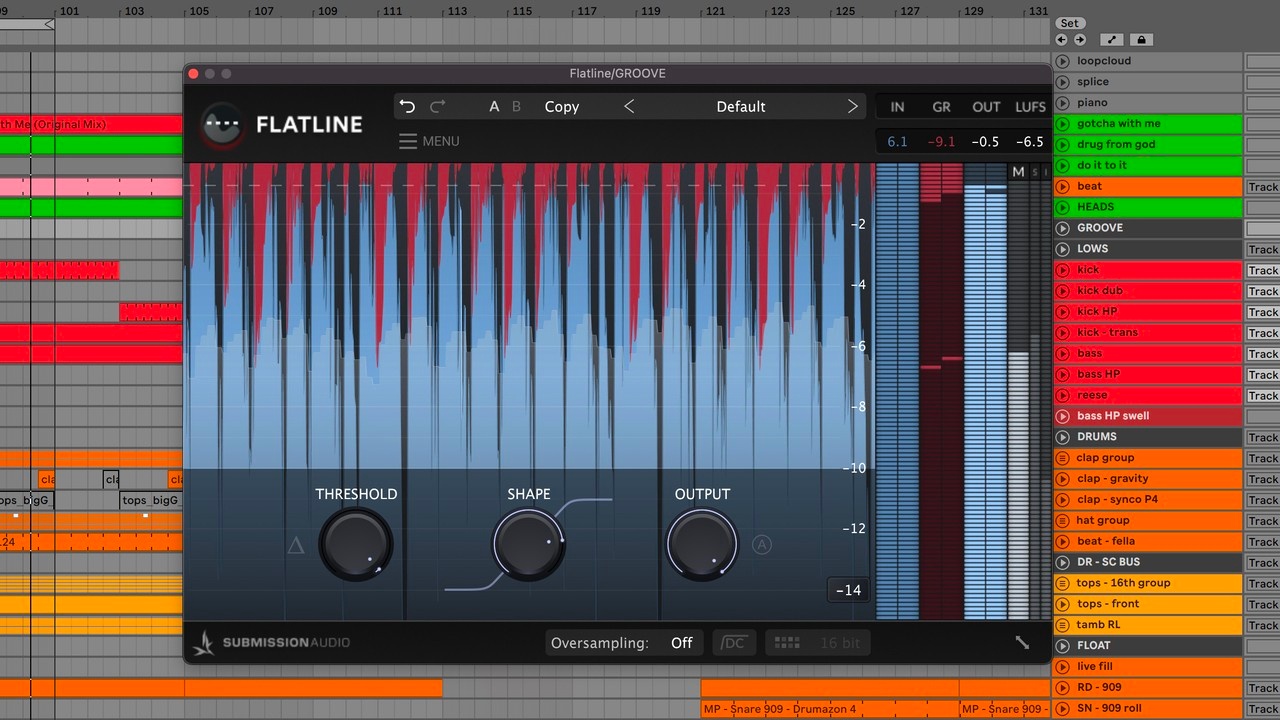Viewport: 1280px width, 720px height.
Task: Enable the auto output gain 'A' icon
Action: 762,545
